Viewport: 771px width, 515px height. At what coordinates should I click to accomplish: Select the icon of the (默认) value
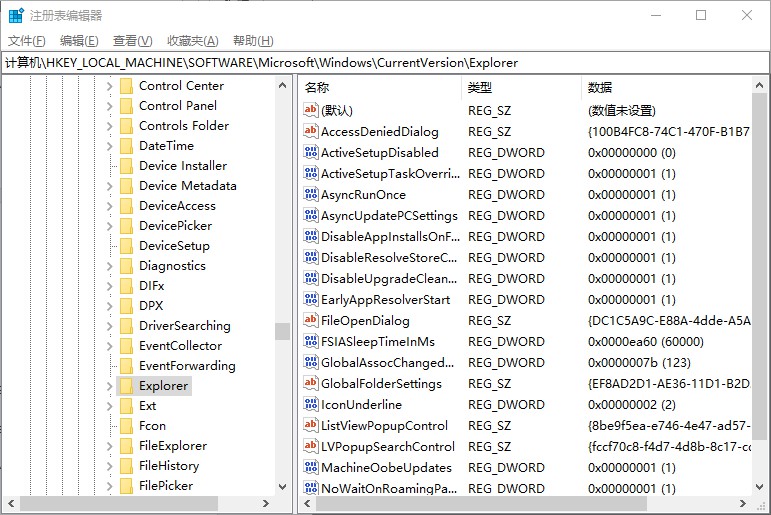coord(311,111)
